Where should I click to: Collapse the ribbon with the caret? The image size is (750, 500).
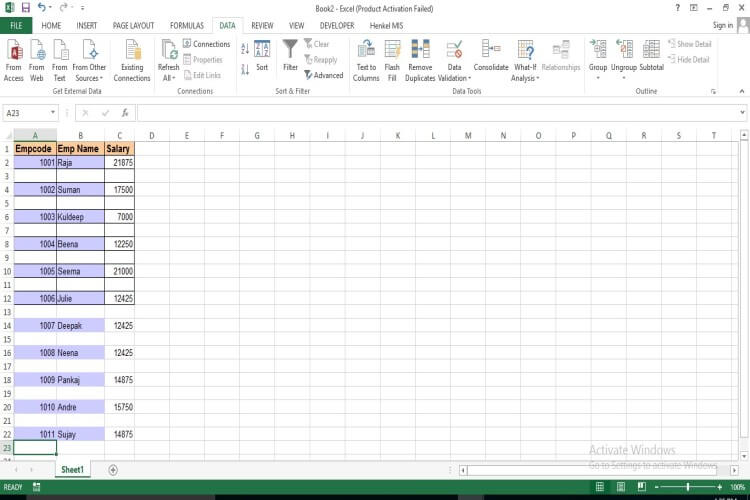tap(742, 91)
